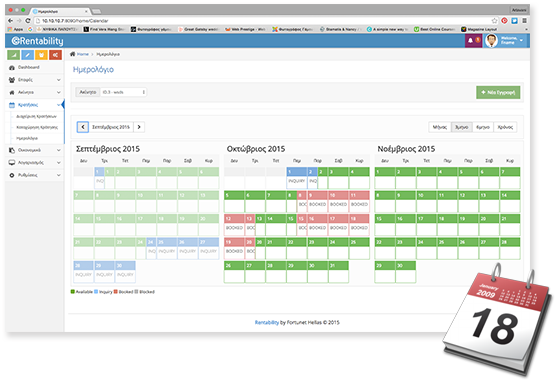Click the blue pencil shortcut button
Viewport: 555px width, 380px height.
tap(28, 55)
